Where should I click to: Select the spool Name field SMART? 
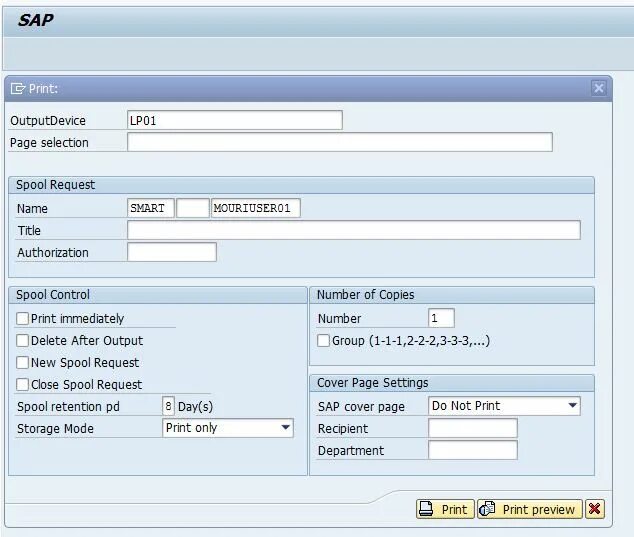click(151, 208)
